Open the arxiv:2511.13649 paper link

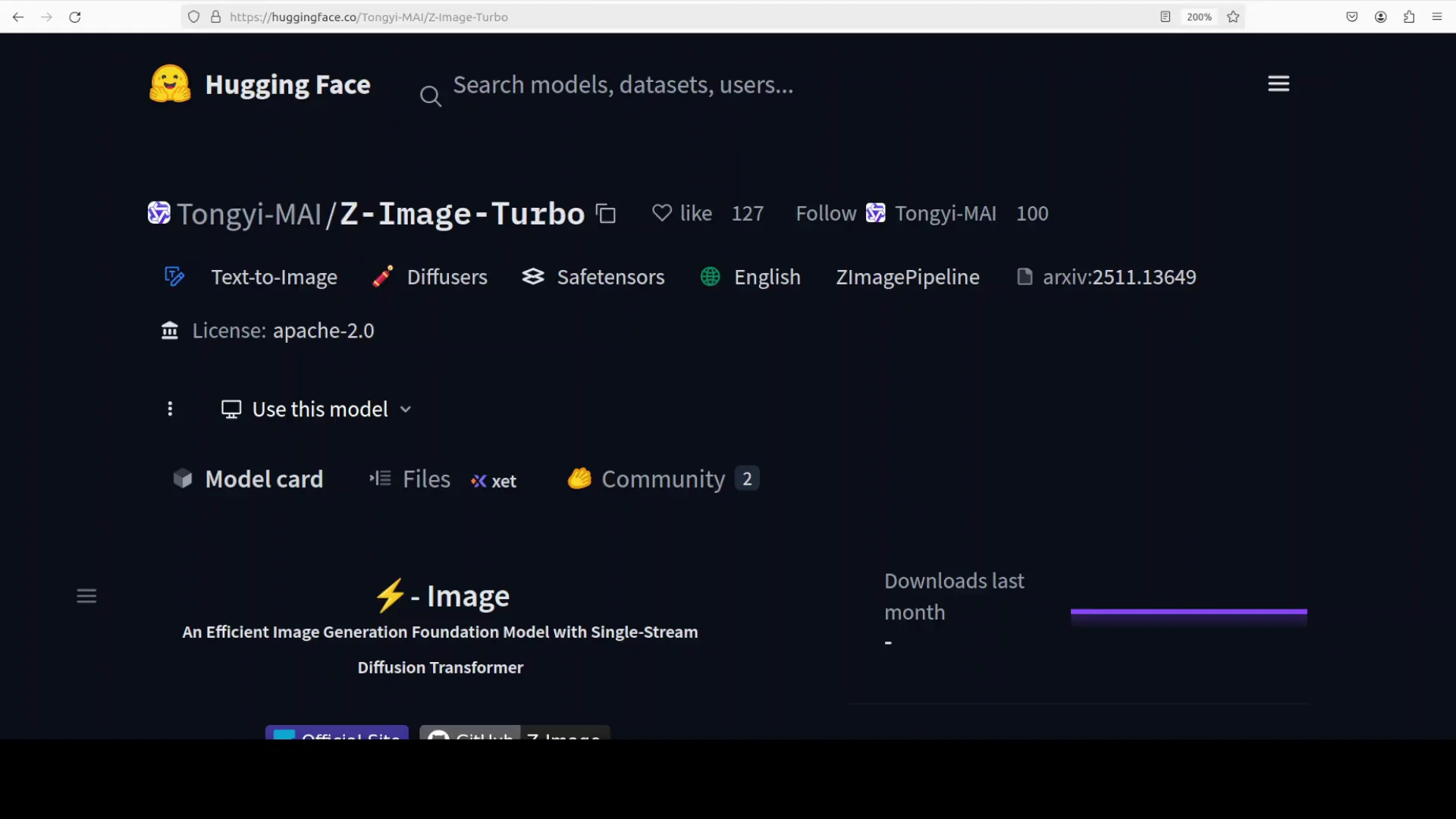(x=1119, y=277)
